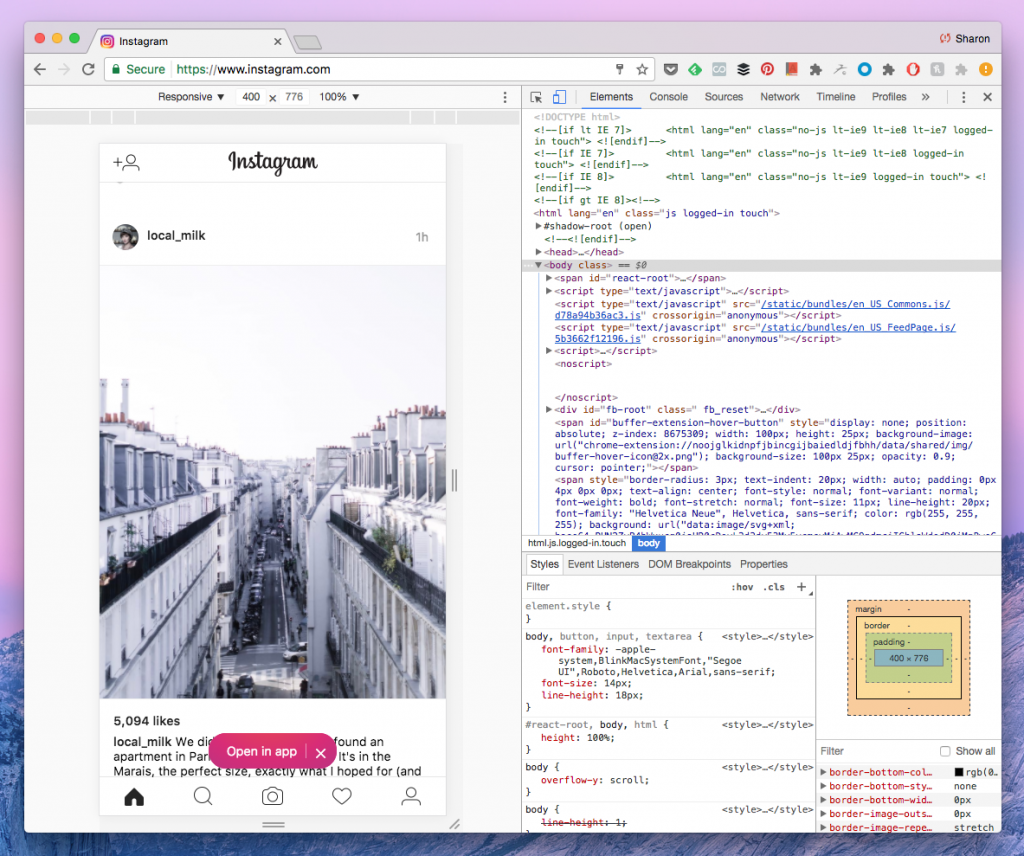Open the Instagram search magnifier icon

click(203, 797)
